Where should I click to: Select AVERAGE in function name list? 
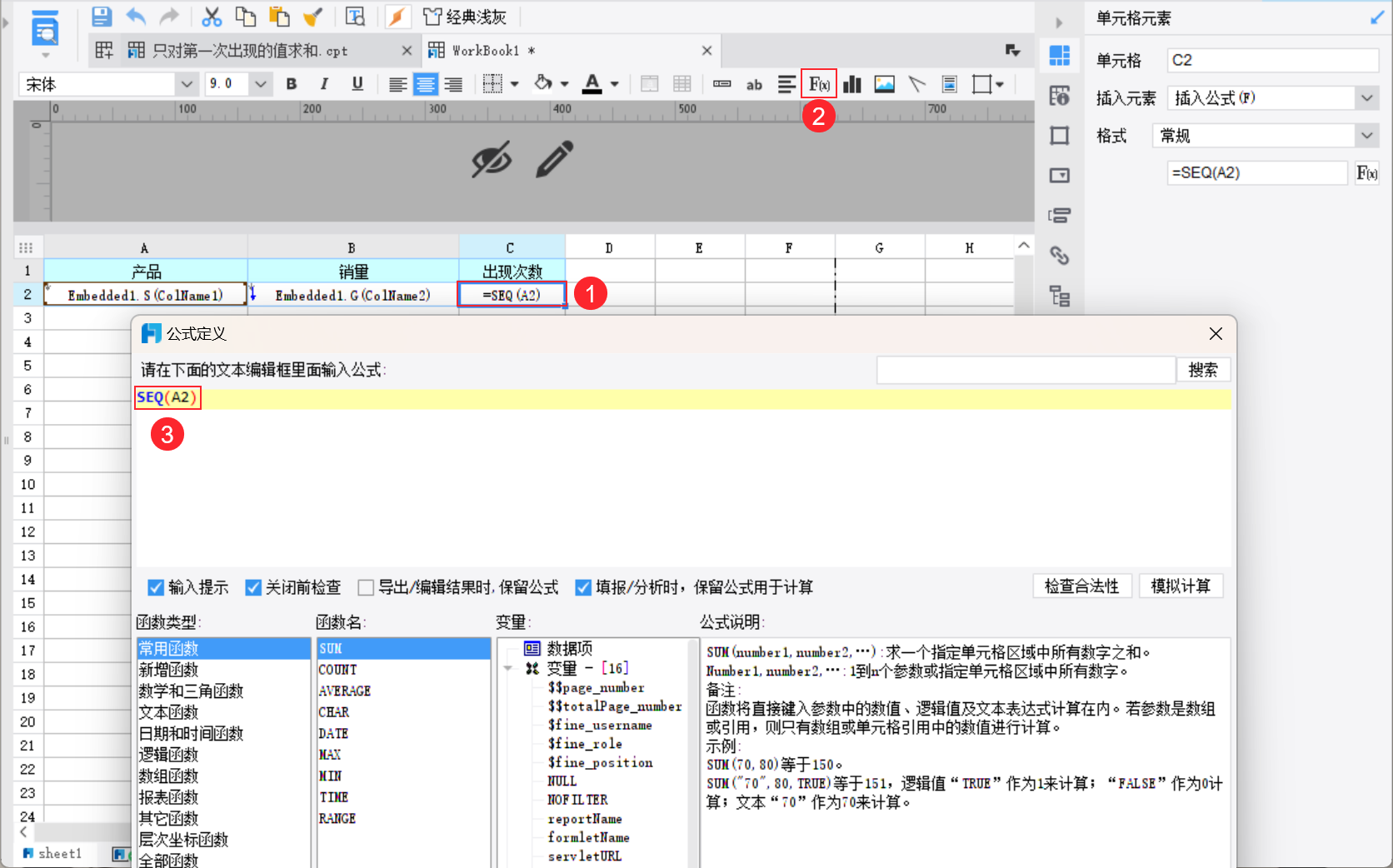tap(403, 691)
